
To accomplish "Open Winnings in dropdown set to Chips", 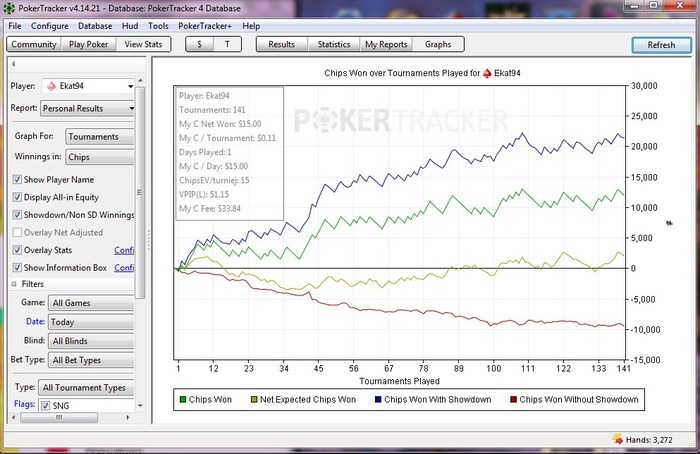I will pyautogui.click(x=100, y=157).
